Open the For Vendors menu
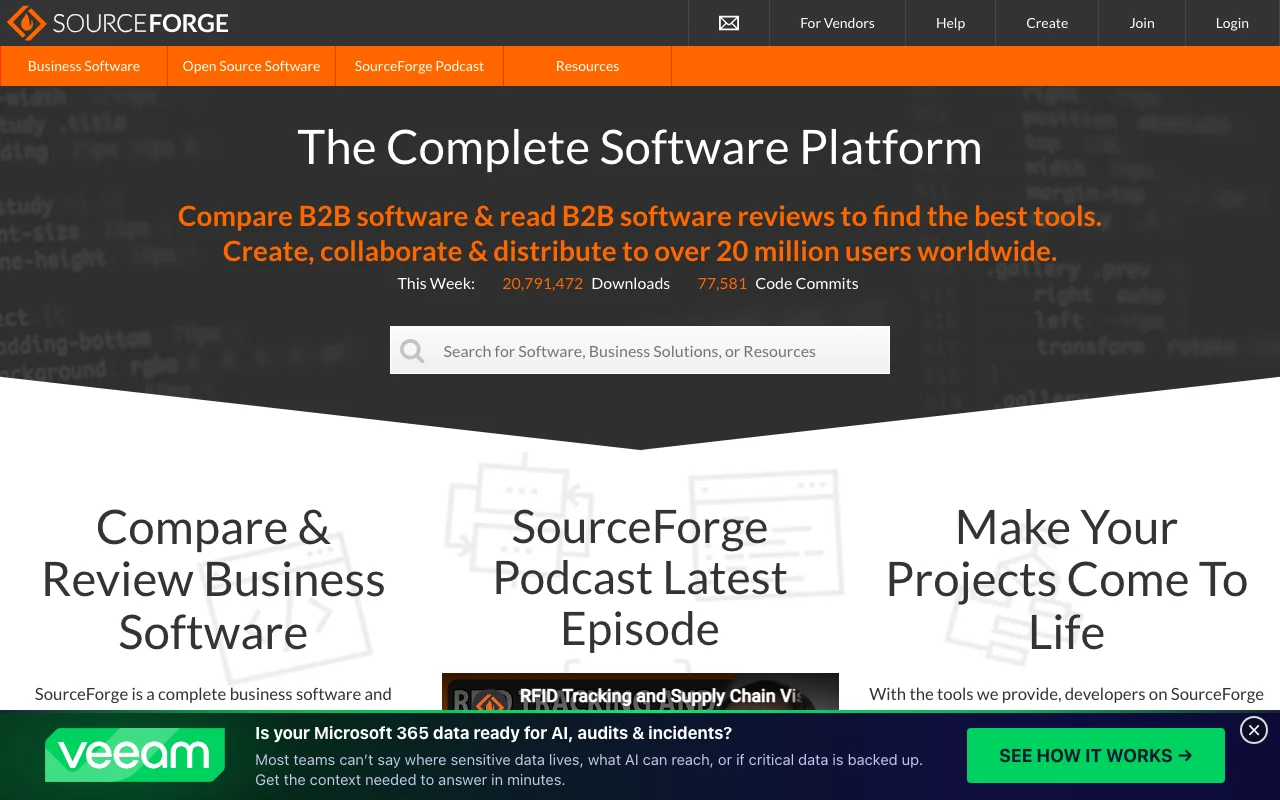The height and width of the screenshot is (800, 1280). (837, 23)
